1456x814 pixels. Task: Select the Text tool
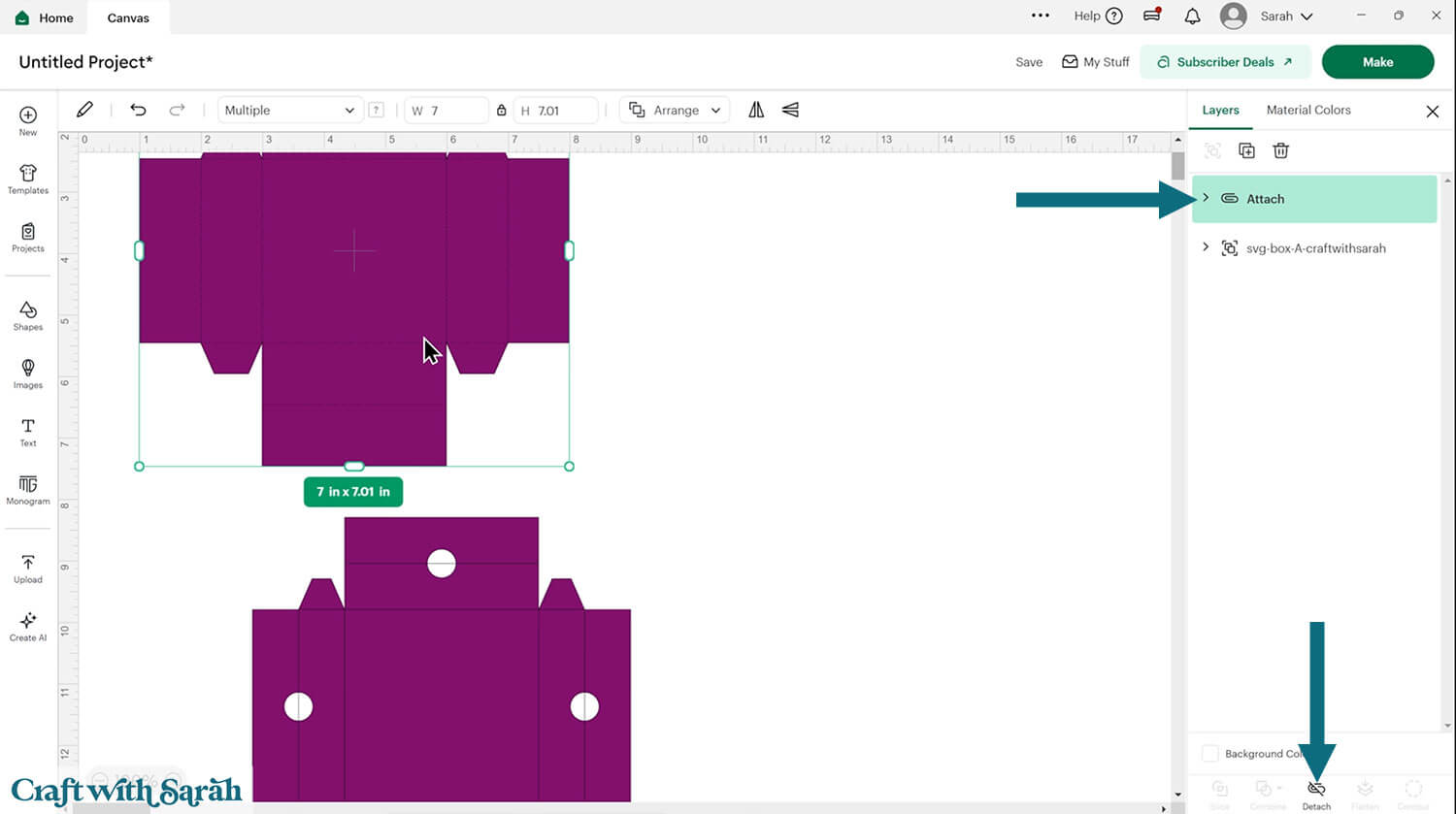pos(28,432)
